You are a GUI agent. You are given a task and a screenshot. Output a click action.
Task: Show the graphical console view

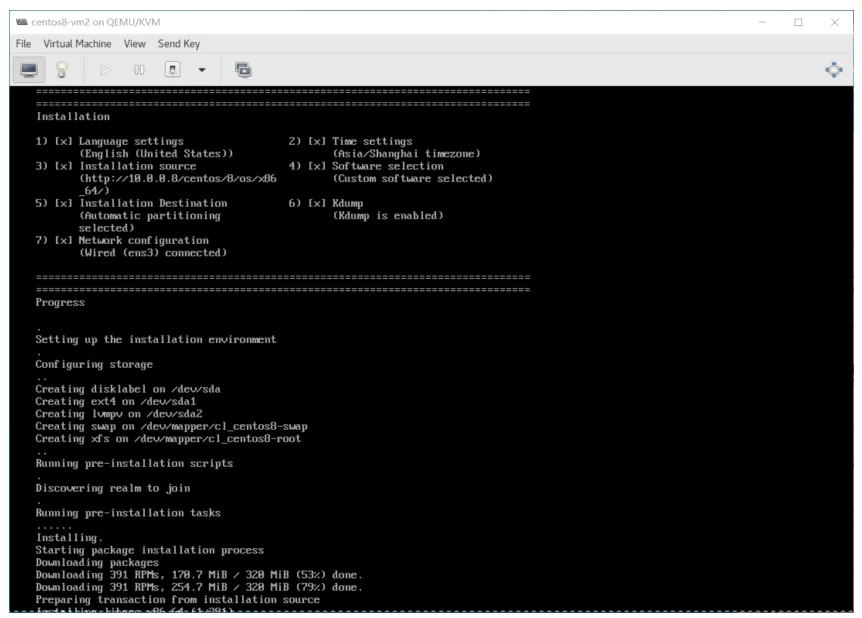pos(29,70)
